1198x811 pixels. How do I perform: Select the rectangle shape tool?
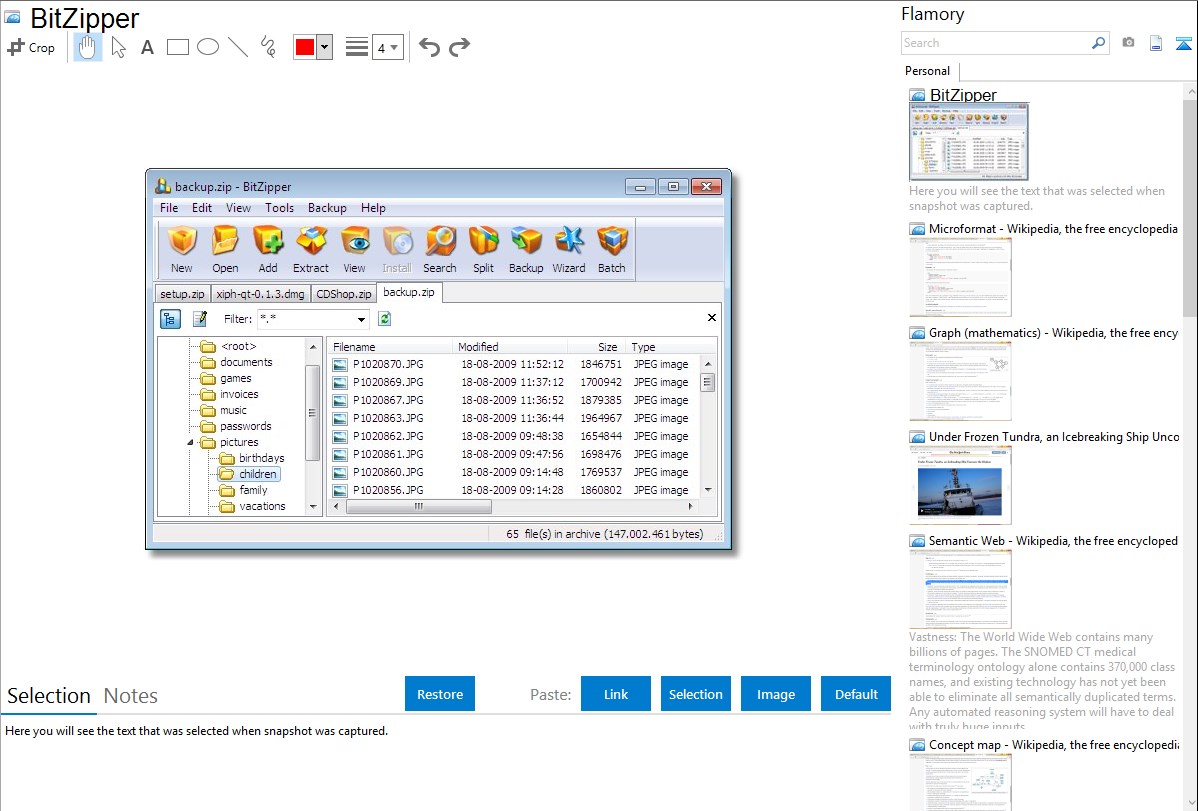point(177,47)
